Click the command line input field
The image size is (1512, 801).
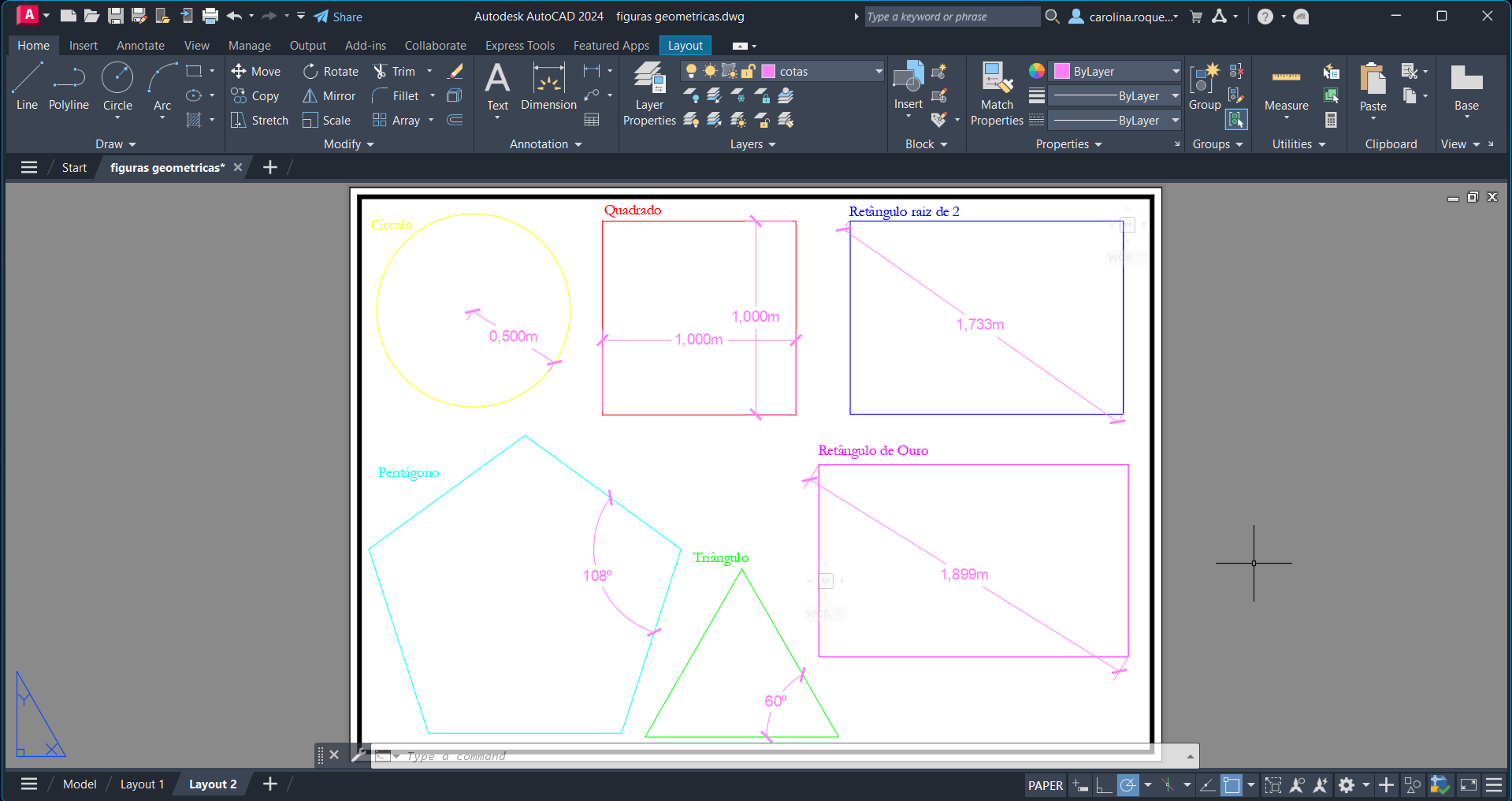tap(788, 756)
